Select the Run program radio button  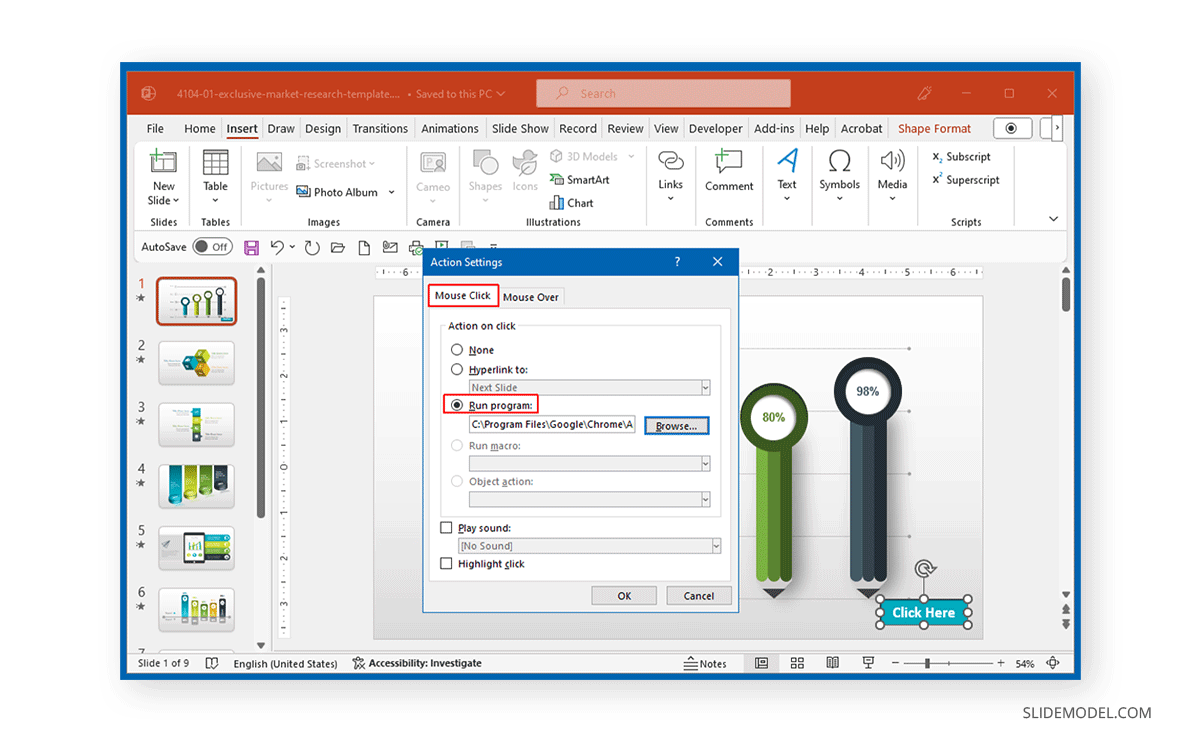(x=457, y=405)
